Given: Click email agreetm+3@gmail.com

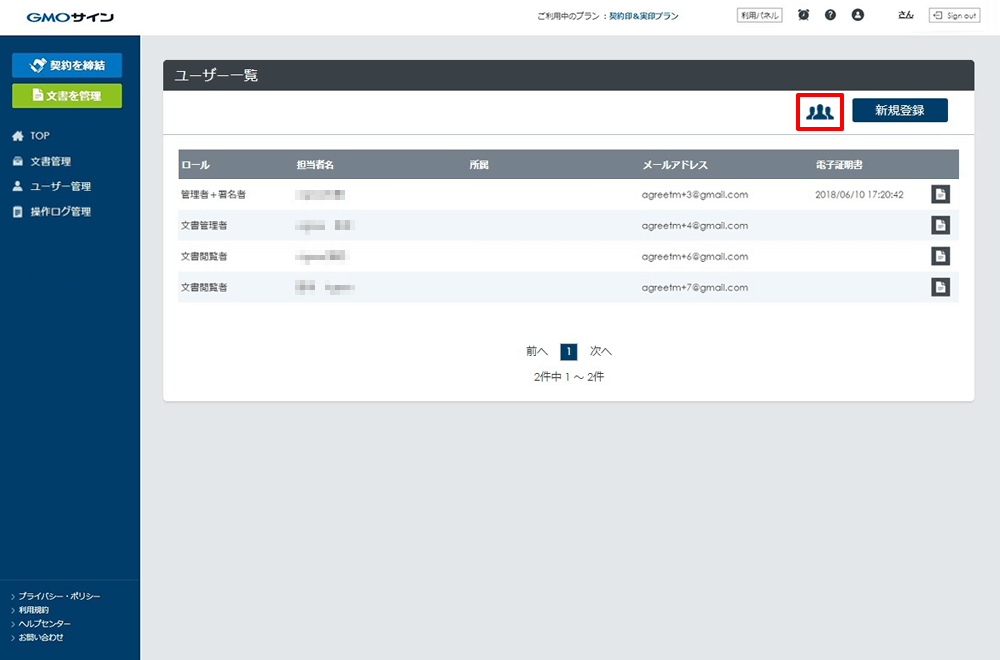Looking at the screenshot, I should [695, 194].
